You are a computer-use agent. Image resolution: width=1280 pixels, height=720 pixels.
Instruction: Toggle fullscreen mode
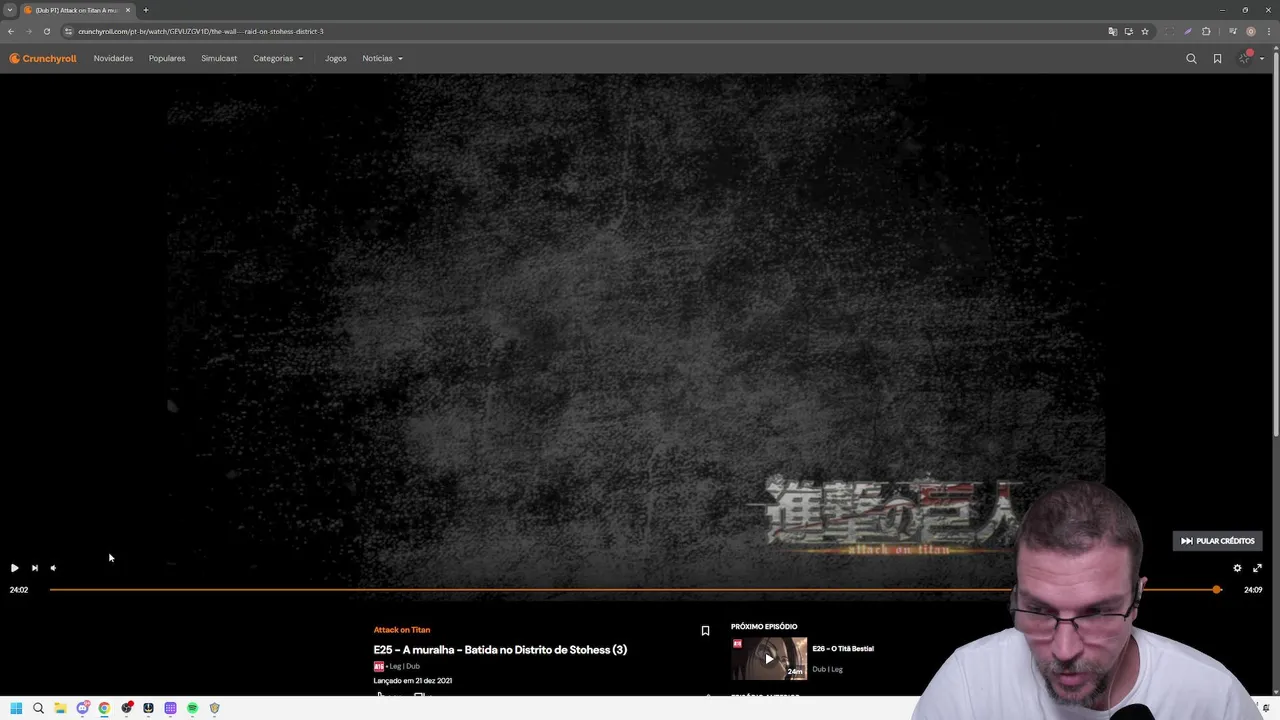[x=1257, y=568]
